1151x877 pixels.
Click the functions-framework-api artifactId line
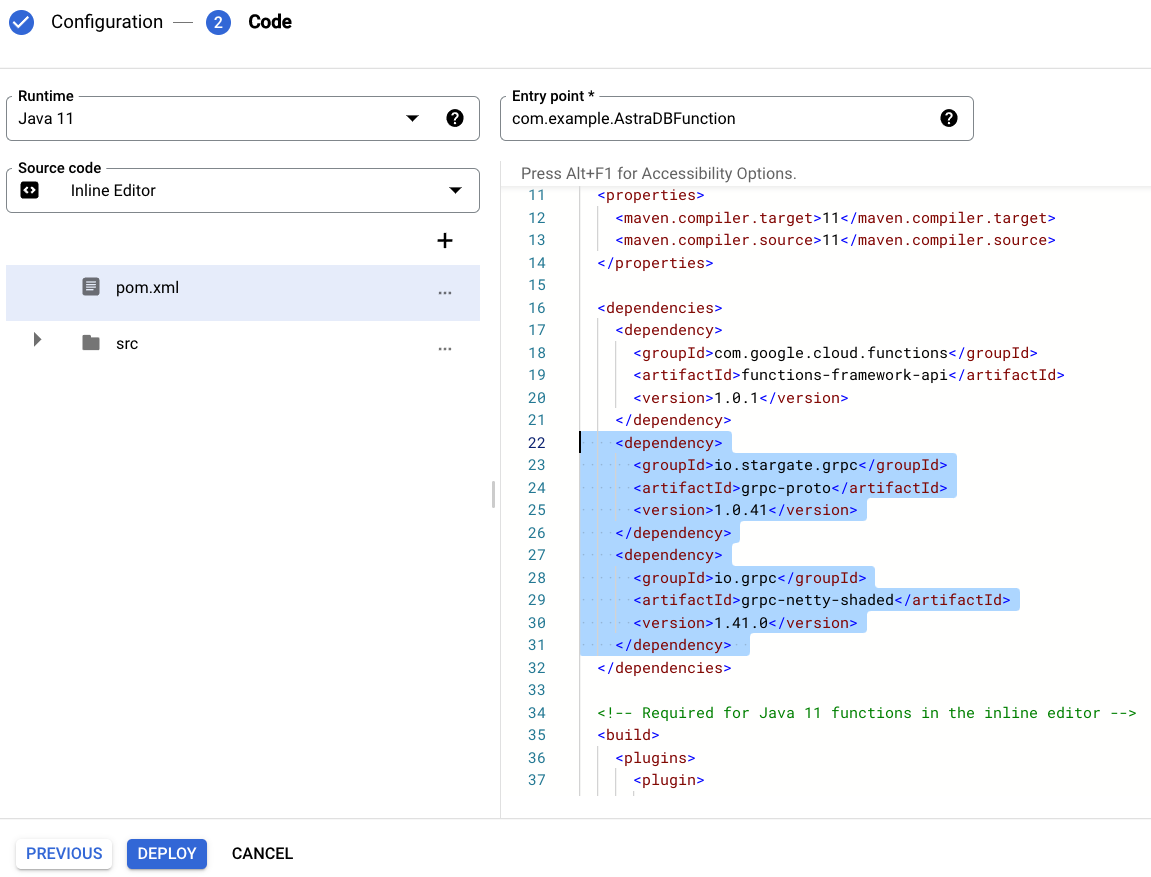tap(849, 375)
